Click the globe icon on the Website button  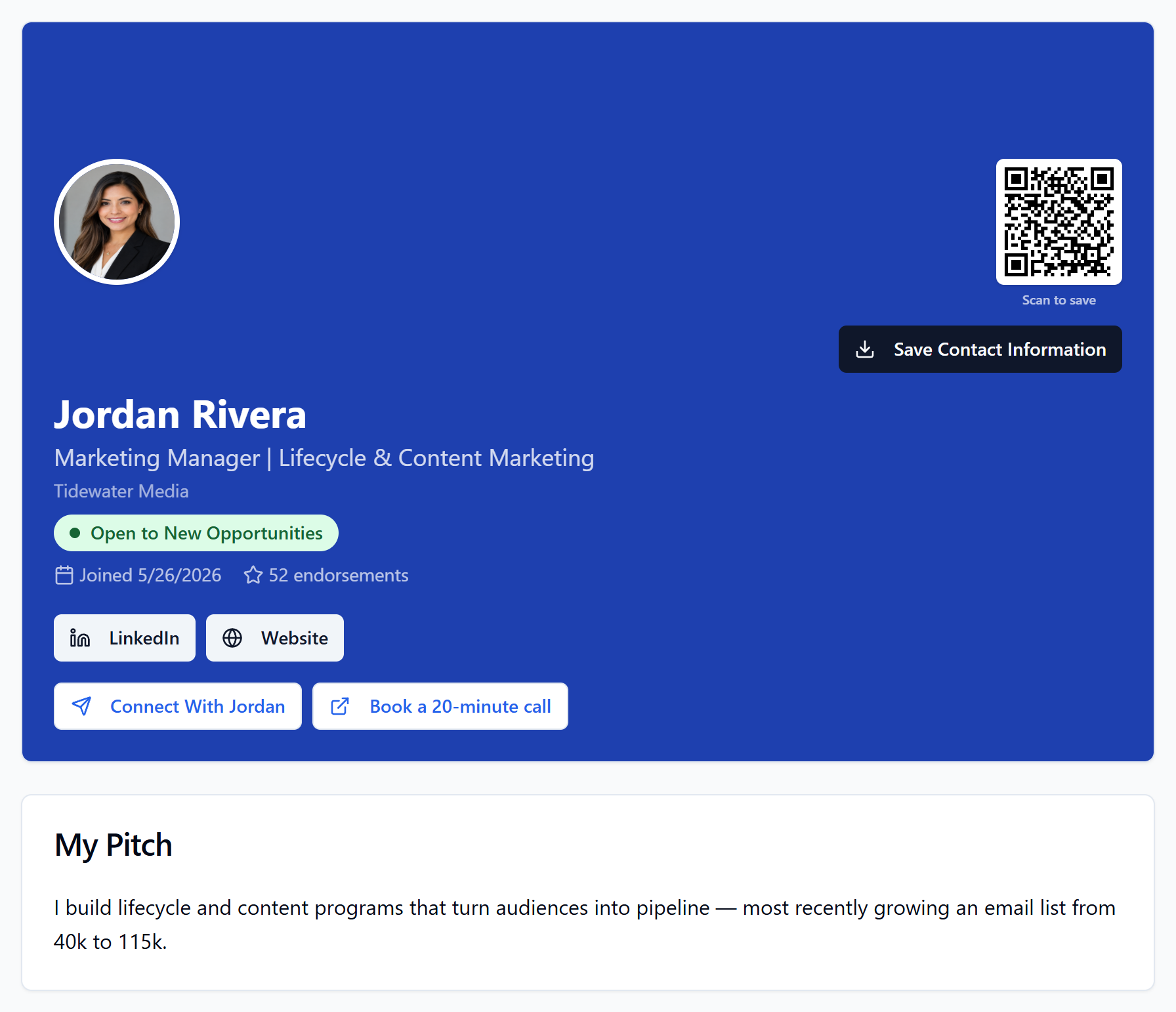[x=232, y=638]
